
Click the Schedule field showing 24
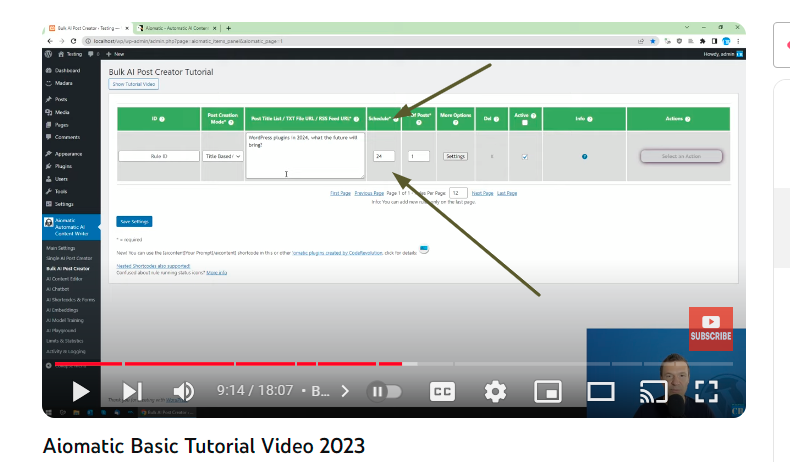(384, 156)
